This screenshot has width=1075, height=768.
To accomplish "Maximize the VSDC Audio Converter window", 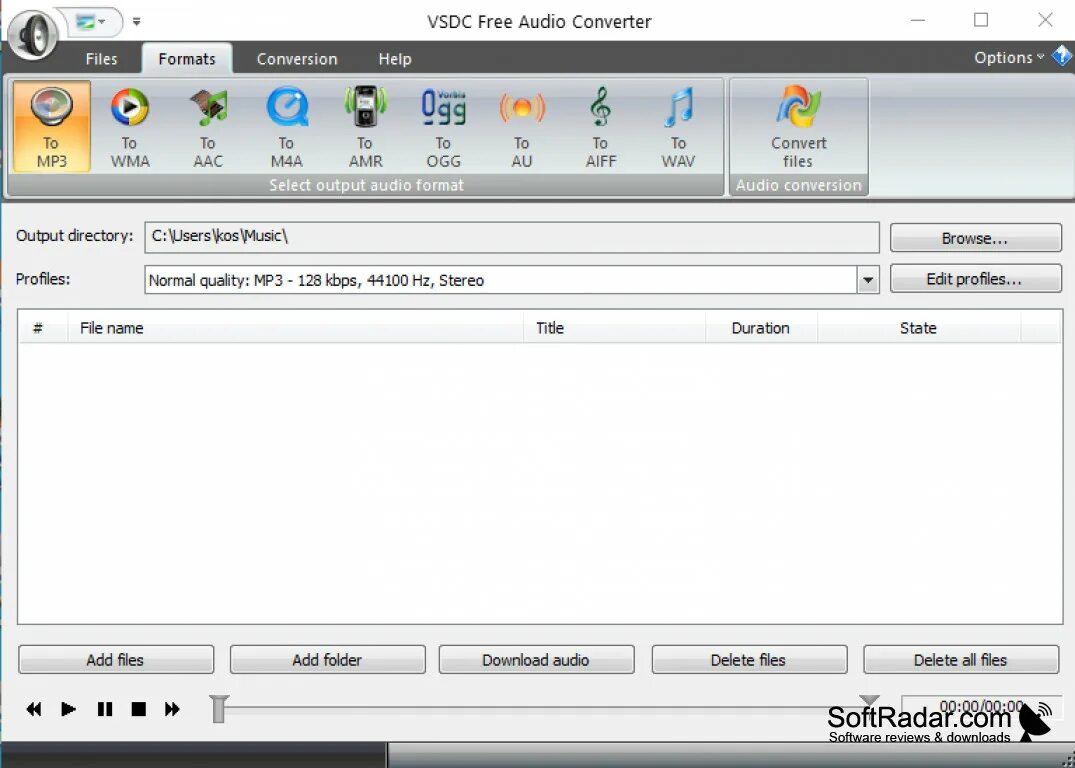I will [981, 21].
